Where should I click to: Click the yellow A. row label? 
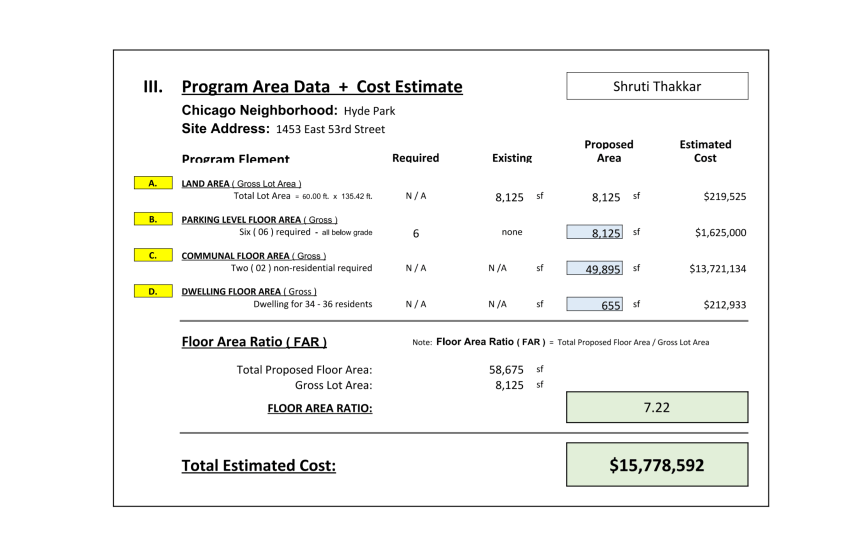click(x=152, y=184)
